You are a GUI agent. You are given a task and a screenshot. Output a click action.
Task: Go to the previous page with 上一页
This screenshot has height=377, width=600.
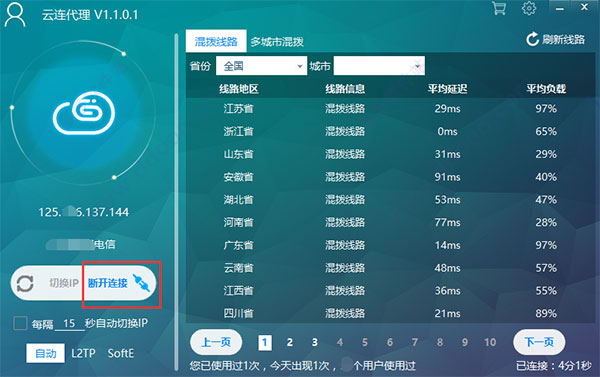216,342
